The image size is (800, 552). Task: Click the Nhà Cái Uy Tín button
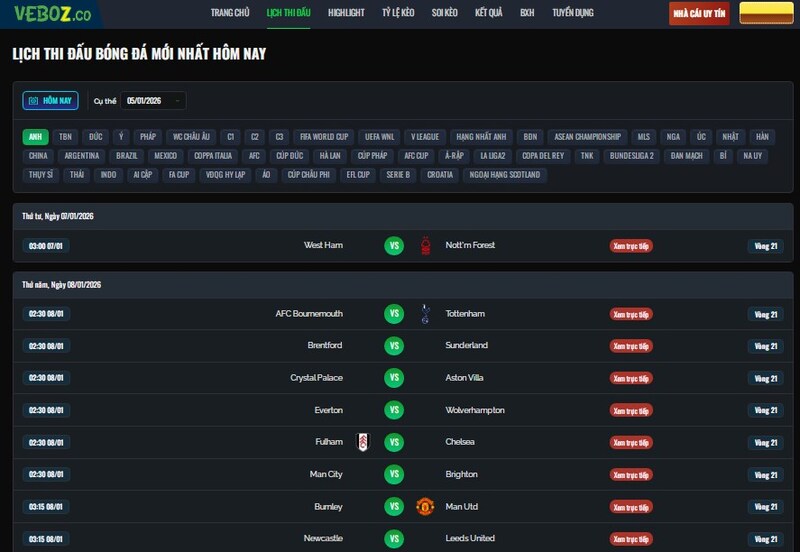point(699,14)
